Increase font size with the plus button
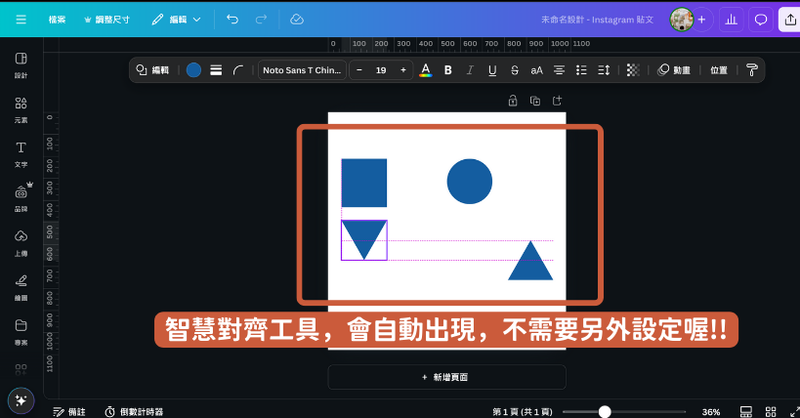The image size is (800, 418). point(403,70)
